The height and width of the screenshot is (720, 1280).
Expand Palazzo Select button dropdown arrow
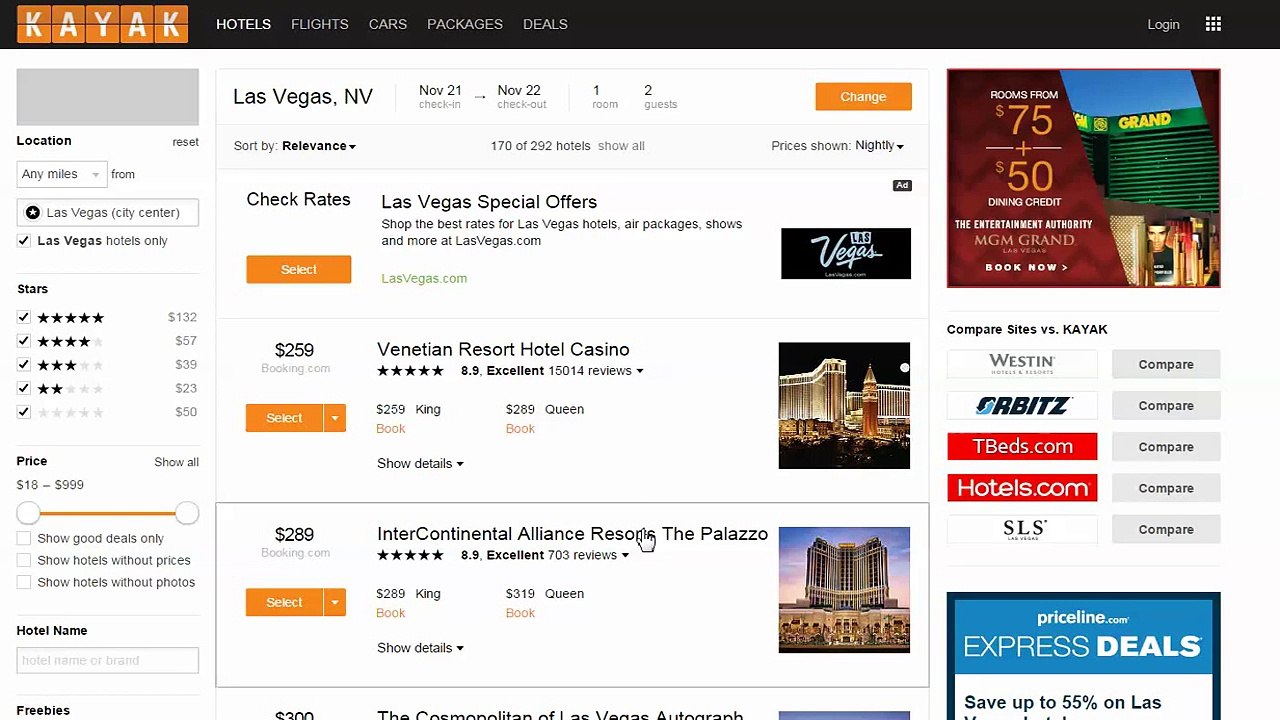[335, 602]
